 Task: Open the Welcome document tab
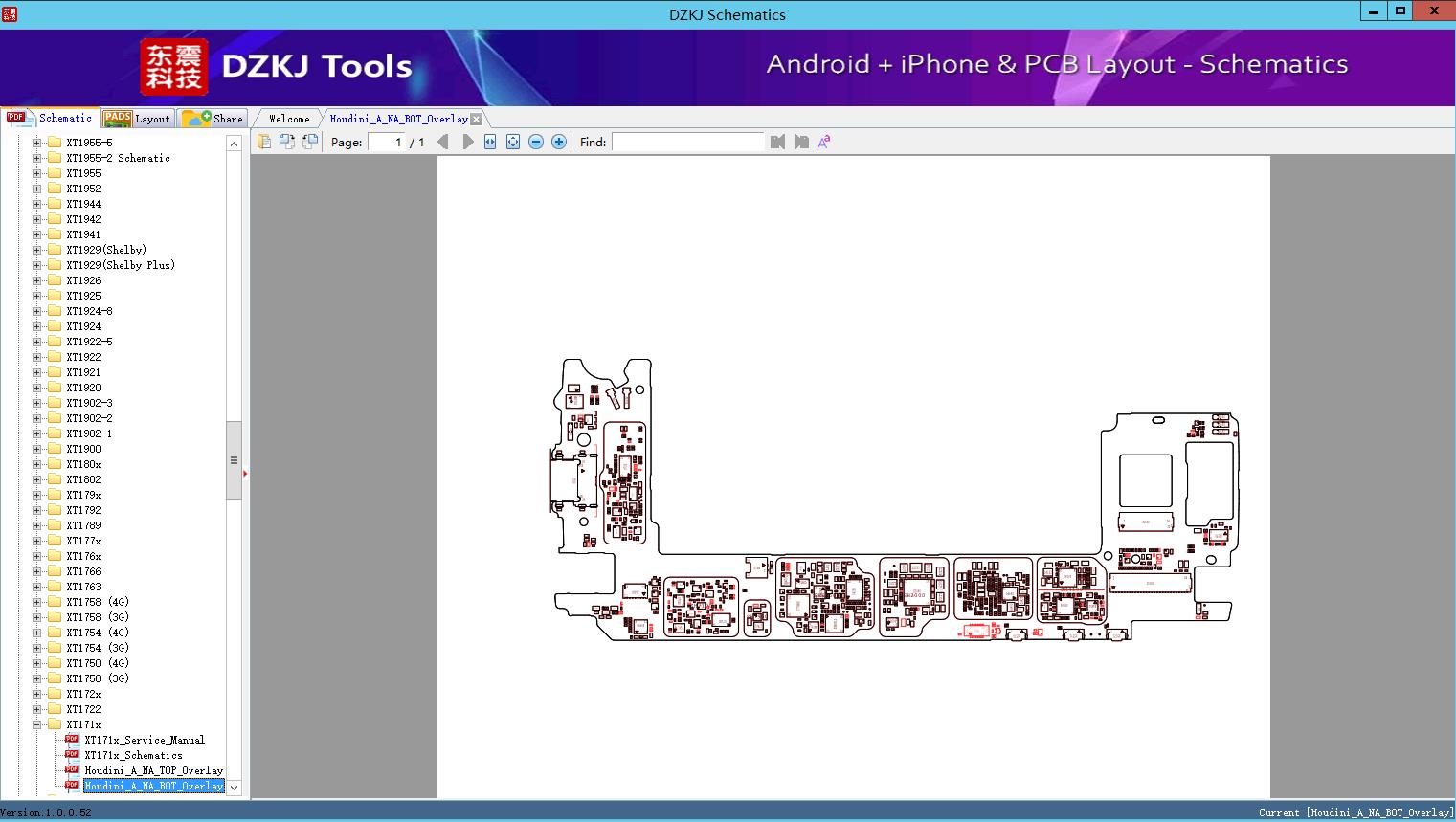pos(288,119)
